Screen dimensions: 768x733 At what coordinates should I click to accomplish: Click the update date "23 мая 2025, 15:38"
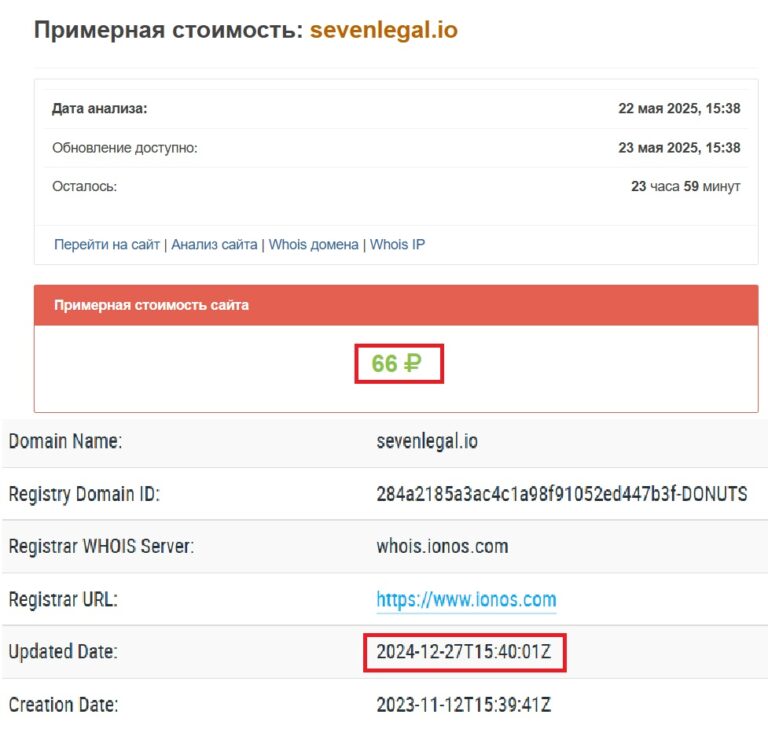[x=679, y=147]
